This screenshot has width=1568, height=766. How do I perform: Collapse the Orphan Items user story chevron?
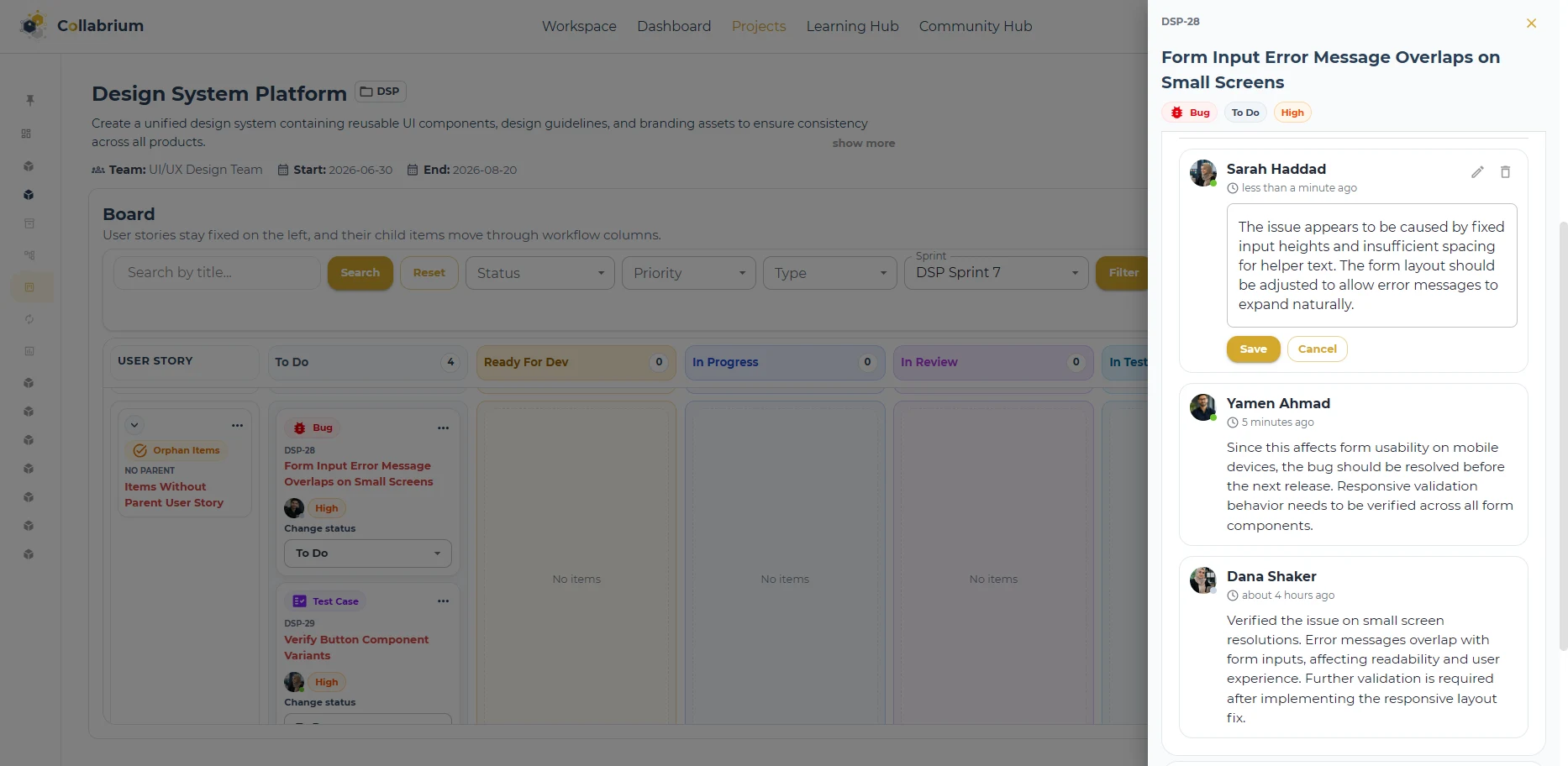(x=134, y=425)
